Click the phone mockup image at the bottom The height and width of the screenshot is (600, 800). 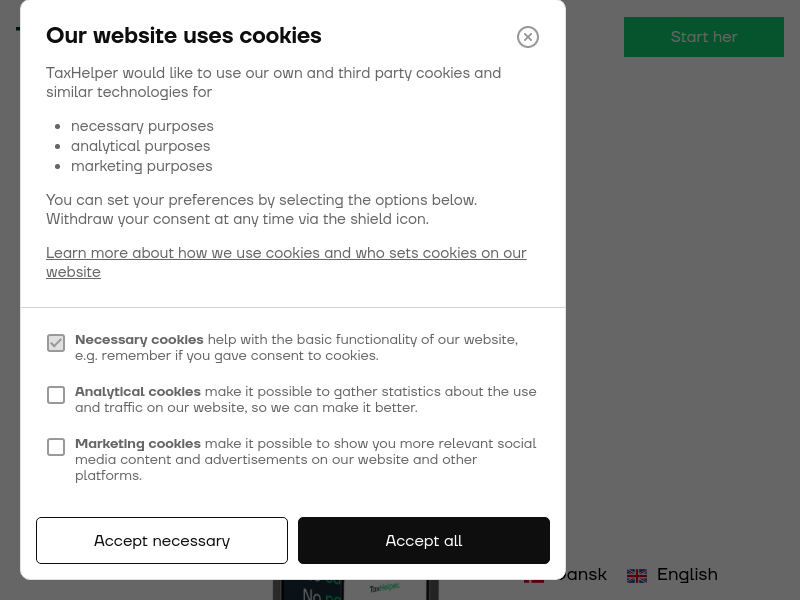click(356, 590)
